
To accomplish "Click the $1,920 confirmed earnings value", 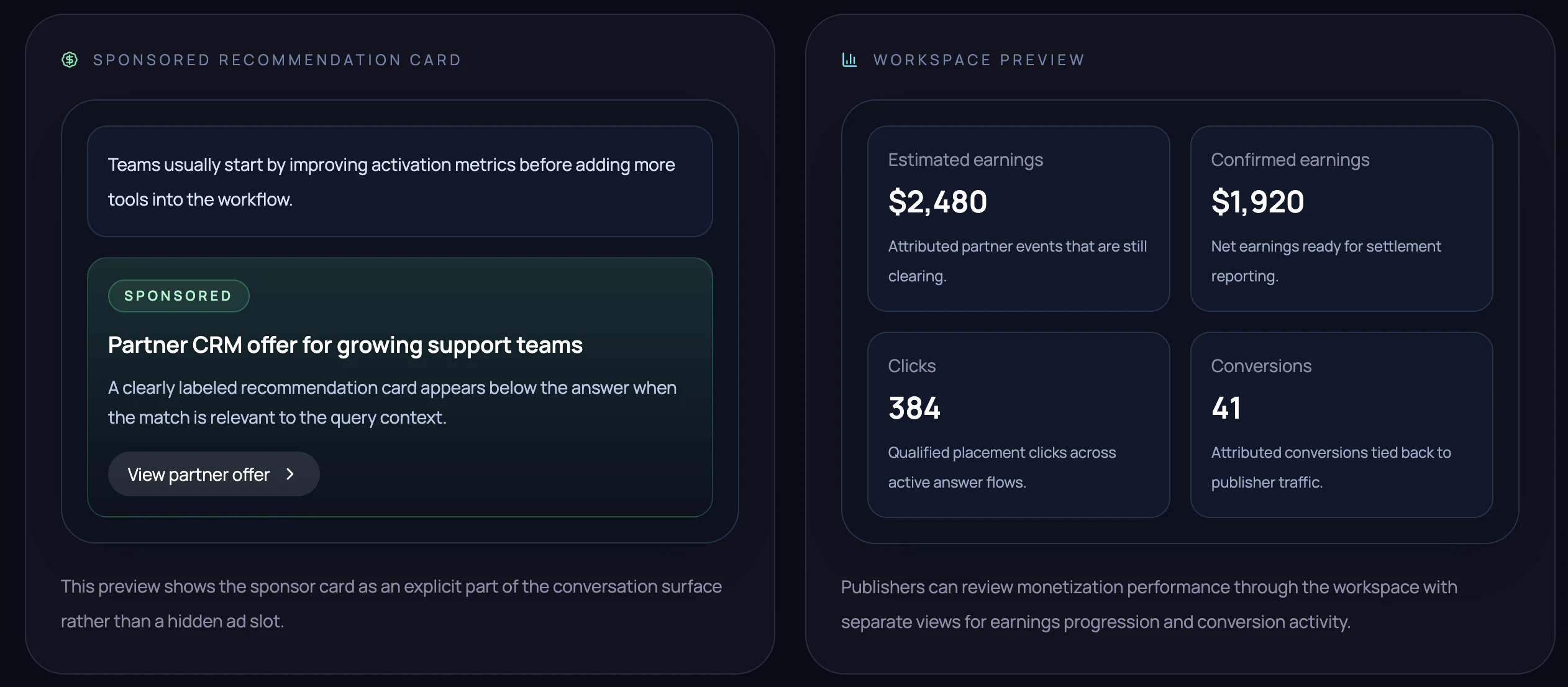I will 1257,202.
